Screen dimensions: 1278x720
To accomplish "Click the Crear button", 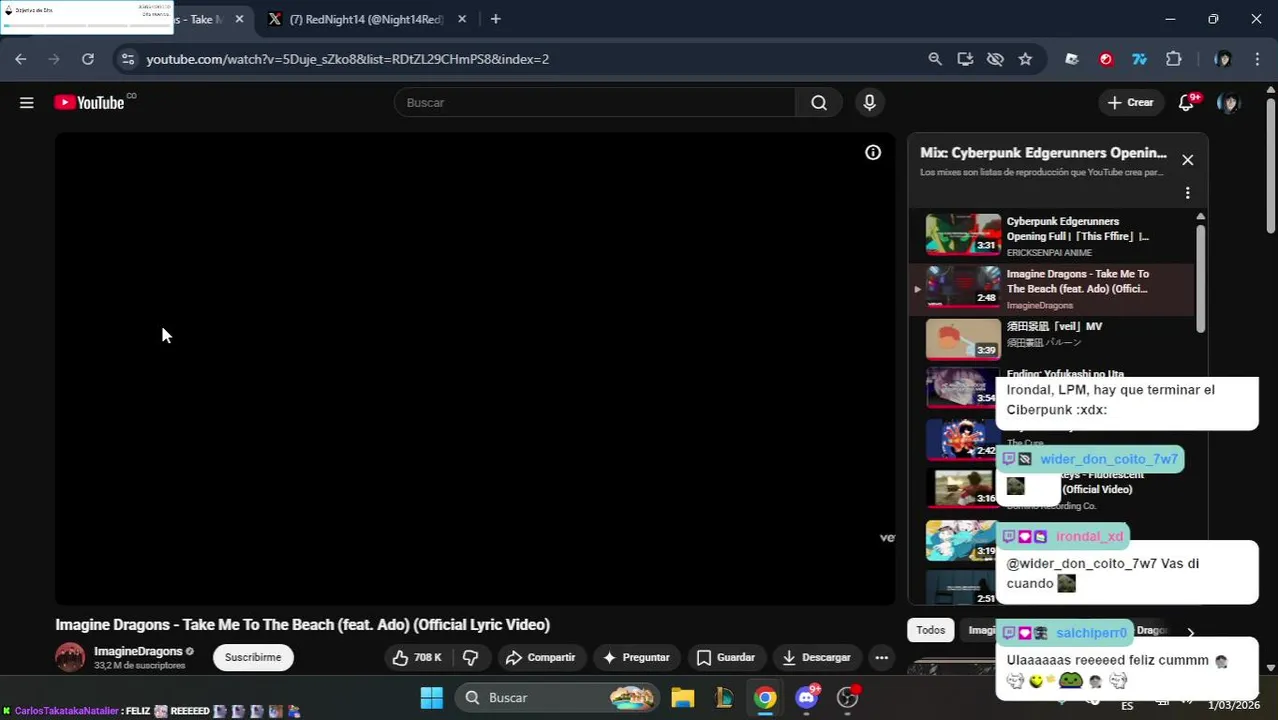I will (1130, 102).
